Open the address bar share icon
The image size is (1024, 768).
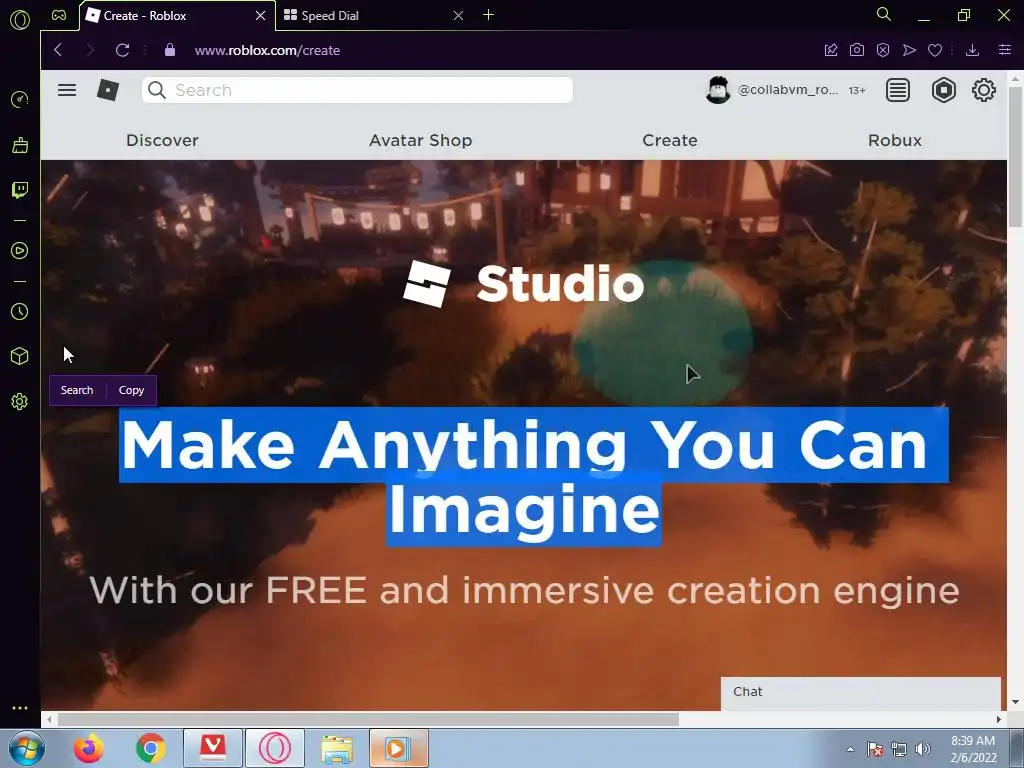coord(831,50)
